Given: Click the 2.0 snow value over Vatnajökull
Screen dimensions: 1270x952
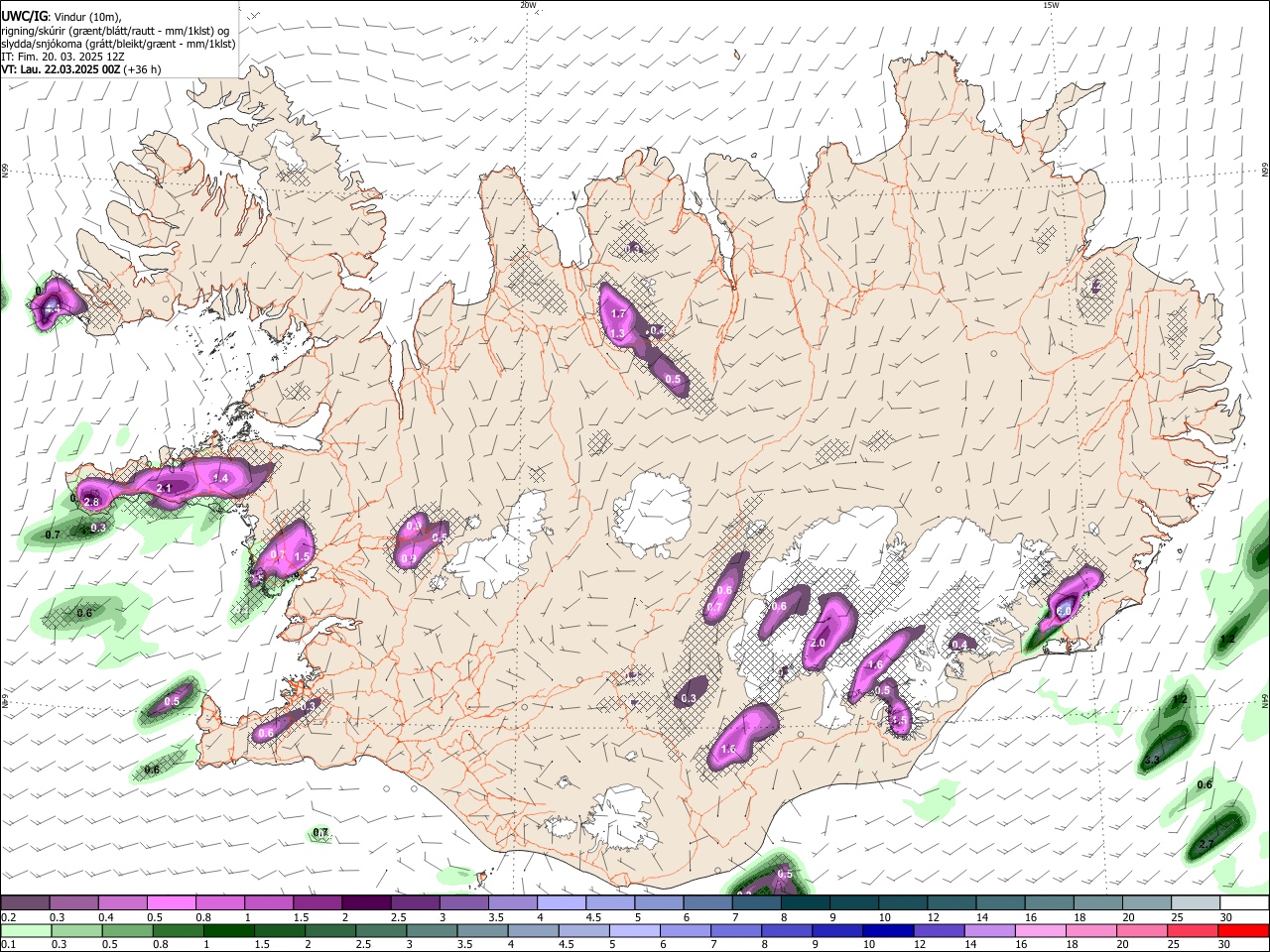Looking at the screenshot, I should [819, 644].
